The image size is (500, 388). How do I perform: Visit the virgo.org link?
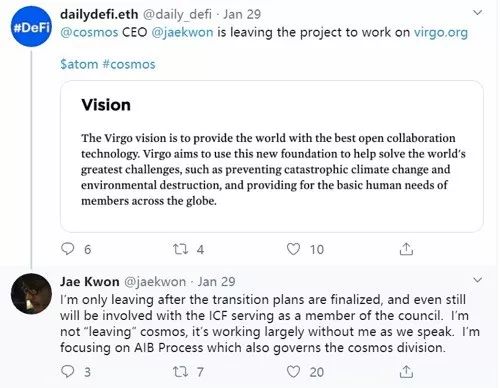[441, 32]
